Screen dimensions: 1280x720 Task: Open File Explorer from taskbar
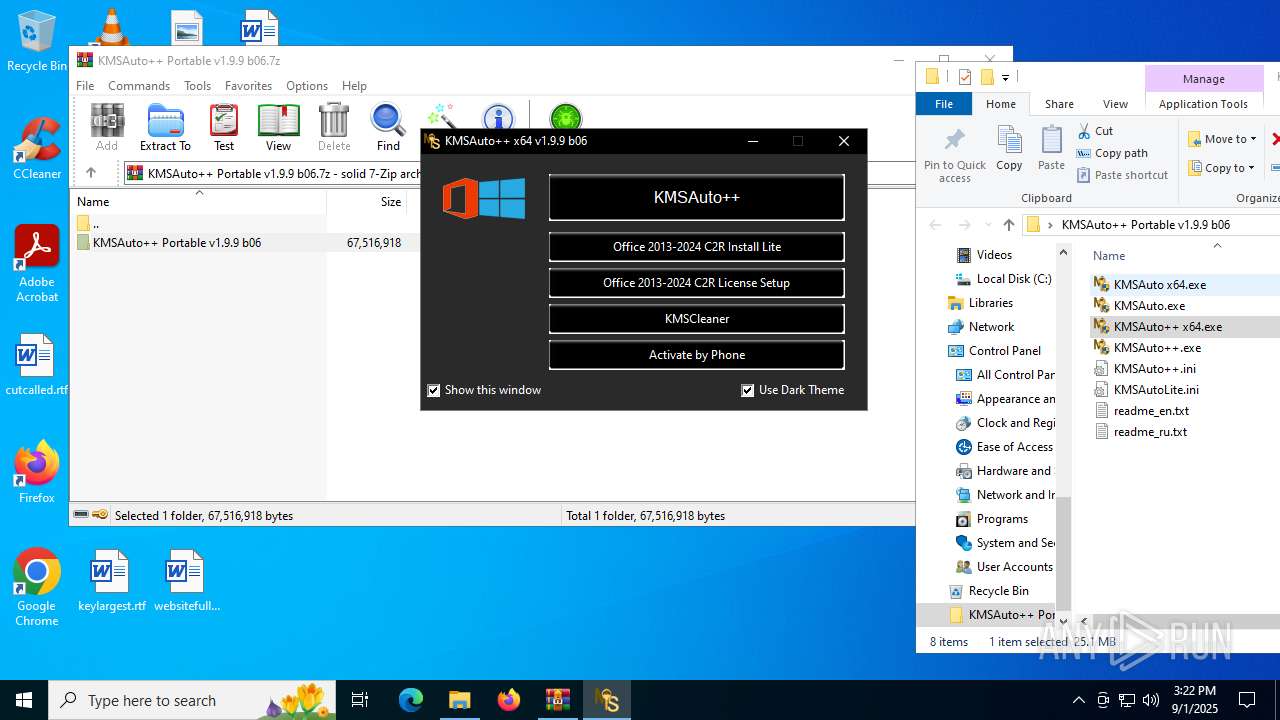click(x=459, y=700)
